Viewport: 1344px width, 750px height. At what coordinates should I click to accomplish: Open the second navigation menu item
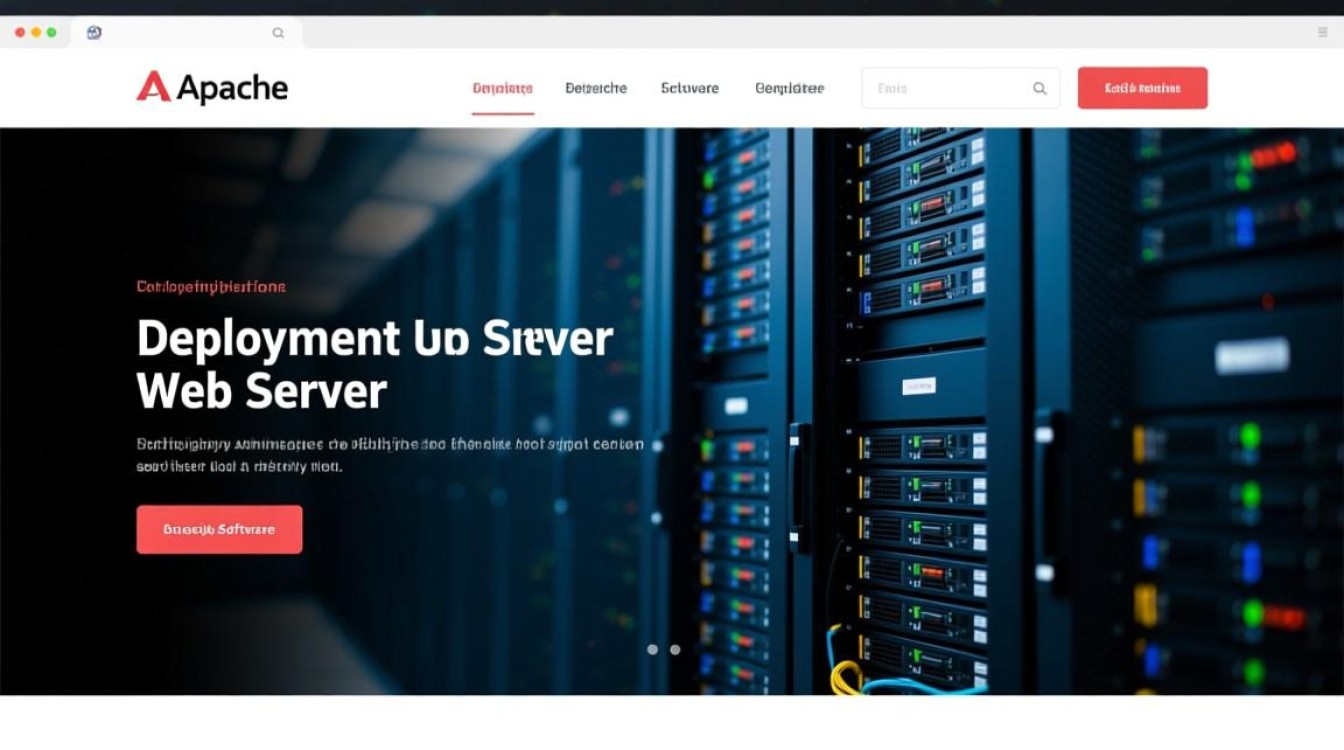point(596,88)
